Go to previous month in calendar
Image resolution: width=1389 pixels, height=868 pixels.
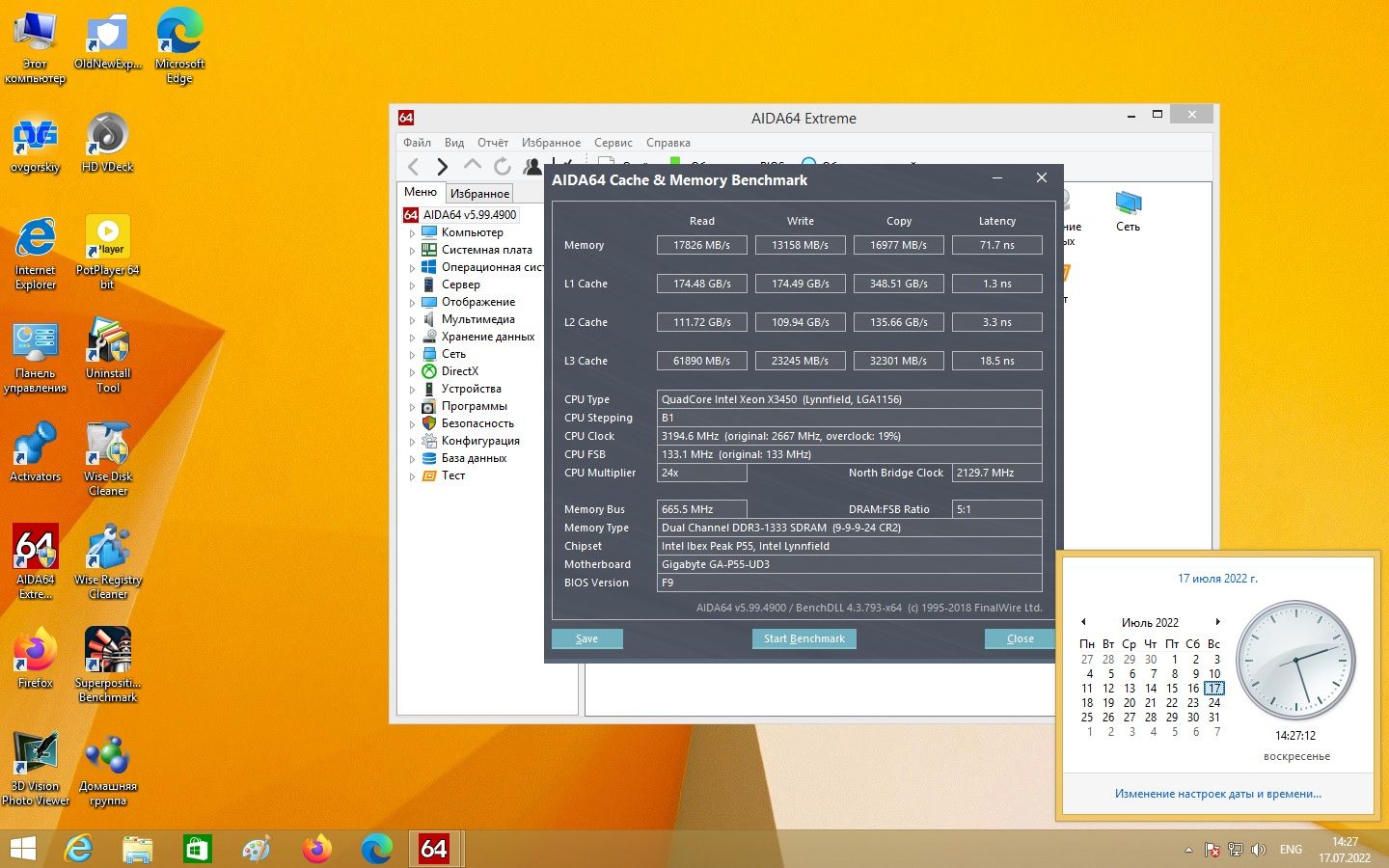pyautogui.click(x=1083, y=622)
